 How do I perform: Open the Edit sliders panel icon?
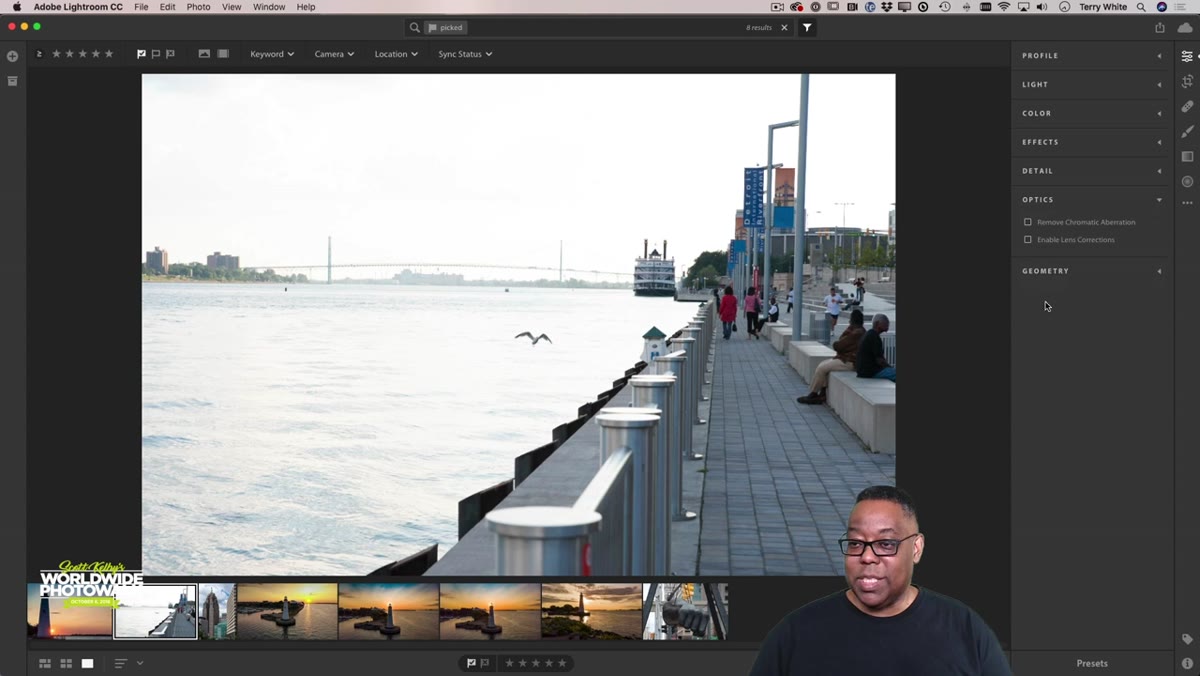[x=1187, y=56]
